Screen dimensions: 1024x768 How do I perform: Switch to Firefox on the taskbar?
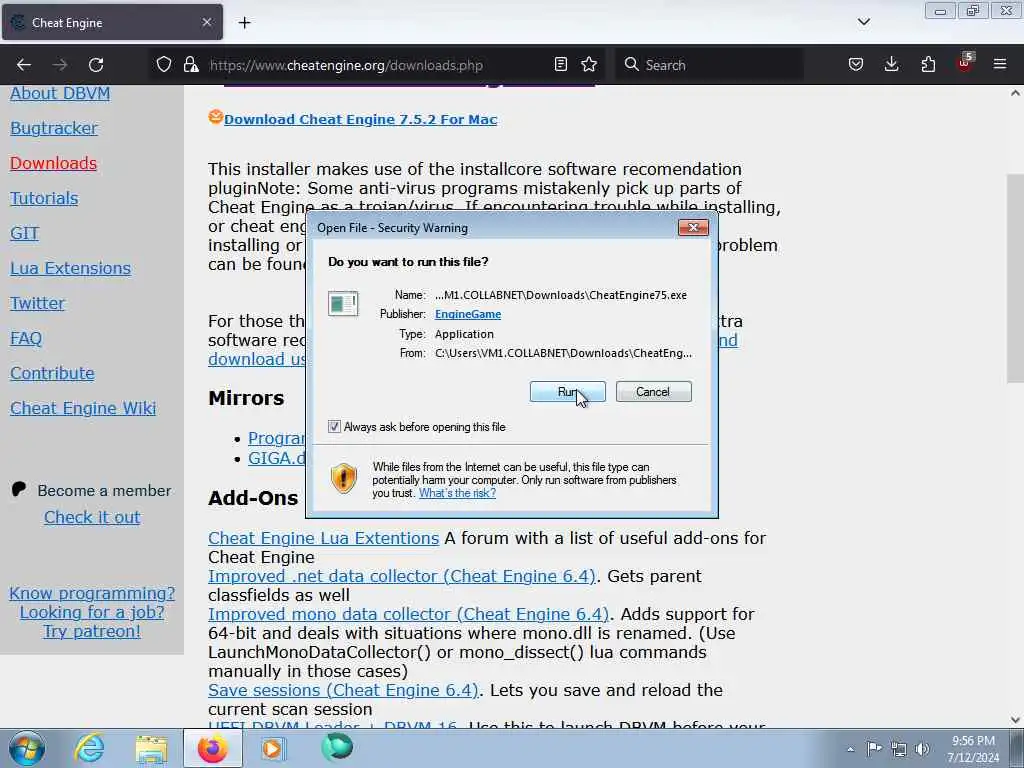[212, 748]
